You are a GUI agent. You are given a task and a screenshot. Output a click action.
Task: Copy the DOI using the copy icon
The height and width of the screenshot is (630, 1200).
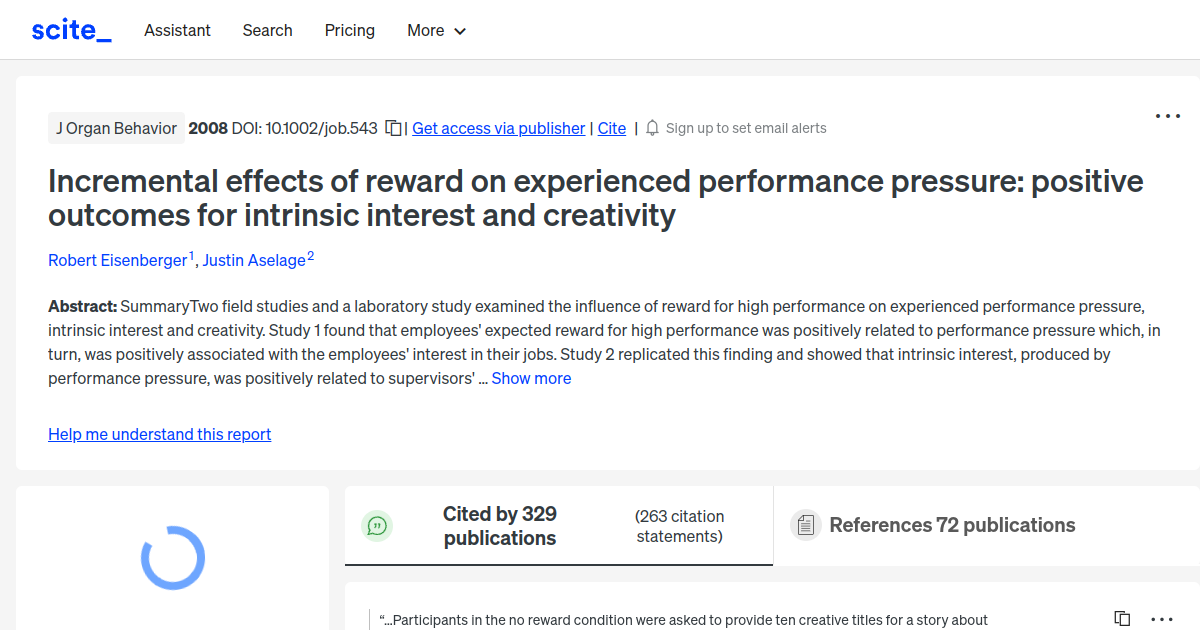tap(393, 128)
